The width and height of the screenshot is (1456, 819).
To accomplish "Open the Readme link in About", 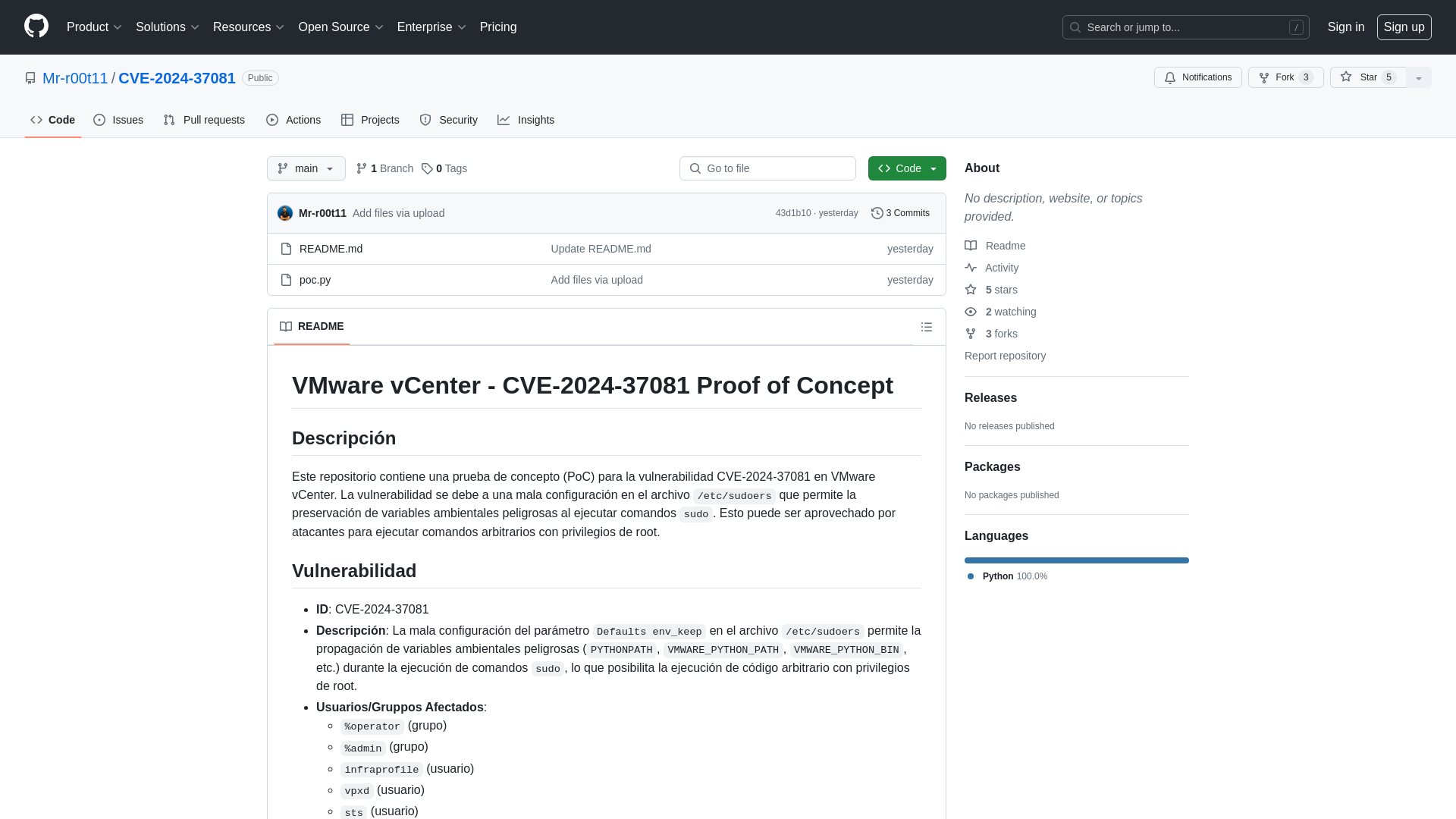I will pos(995,246).
